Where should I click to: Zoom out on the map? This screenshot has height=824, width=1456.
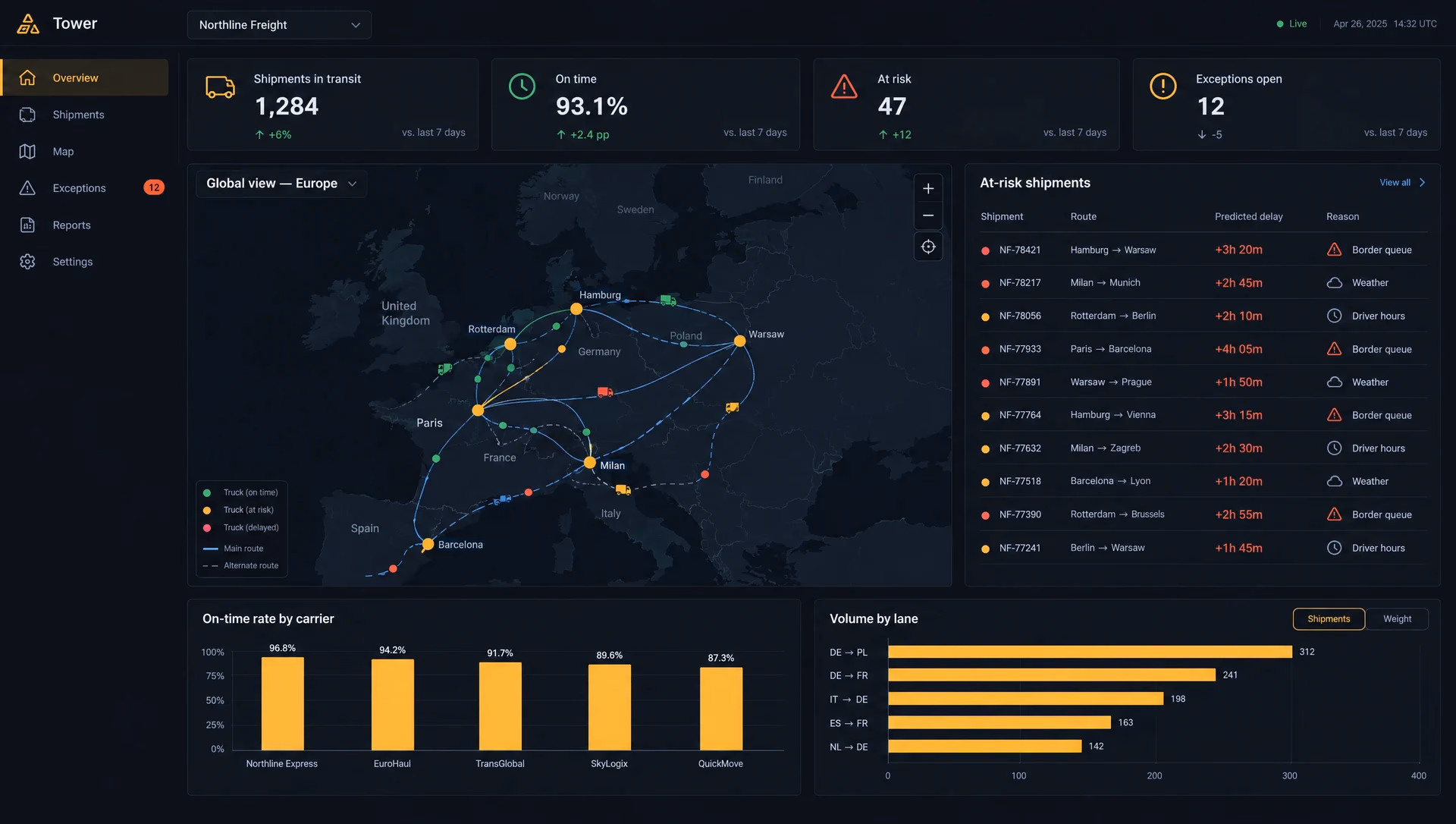928,216
